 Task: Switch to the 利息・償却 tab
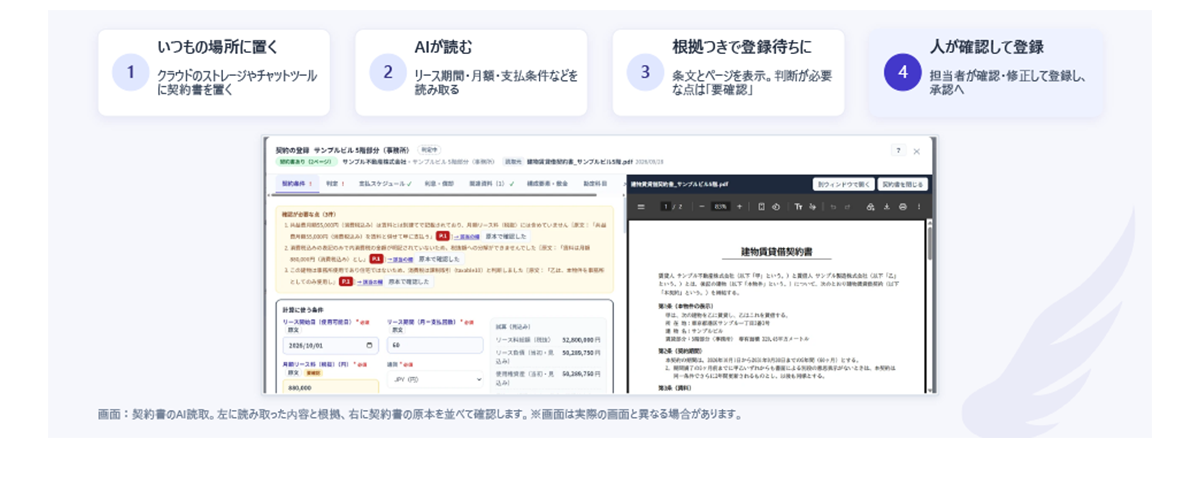(x=439, y=184)
